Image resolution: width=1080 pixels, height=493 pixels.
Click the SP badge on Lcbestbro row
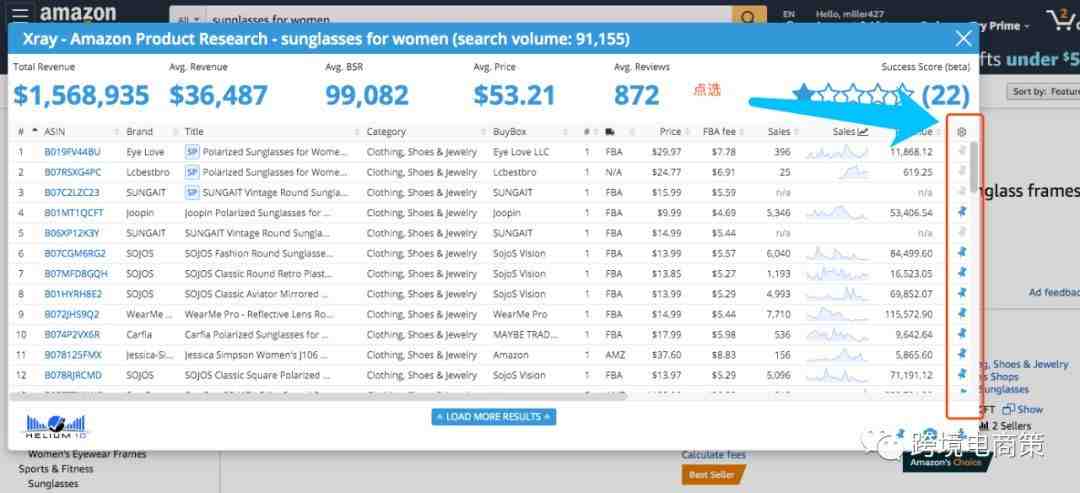192,172
